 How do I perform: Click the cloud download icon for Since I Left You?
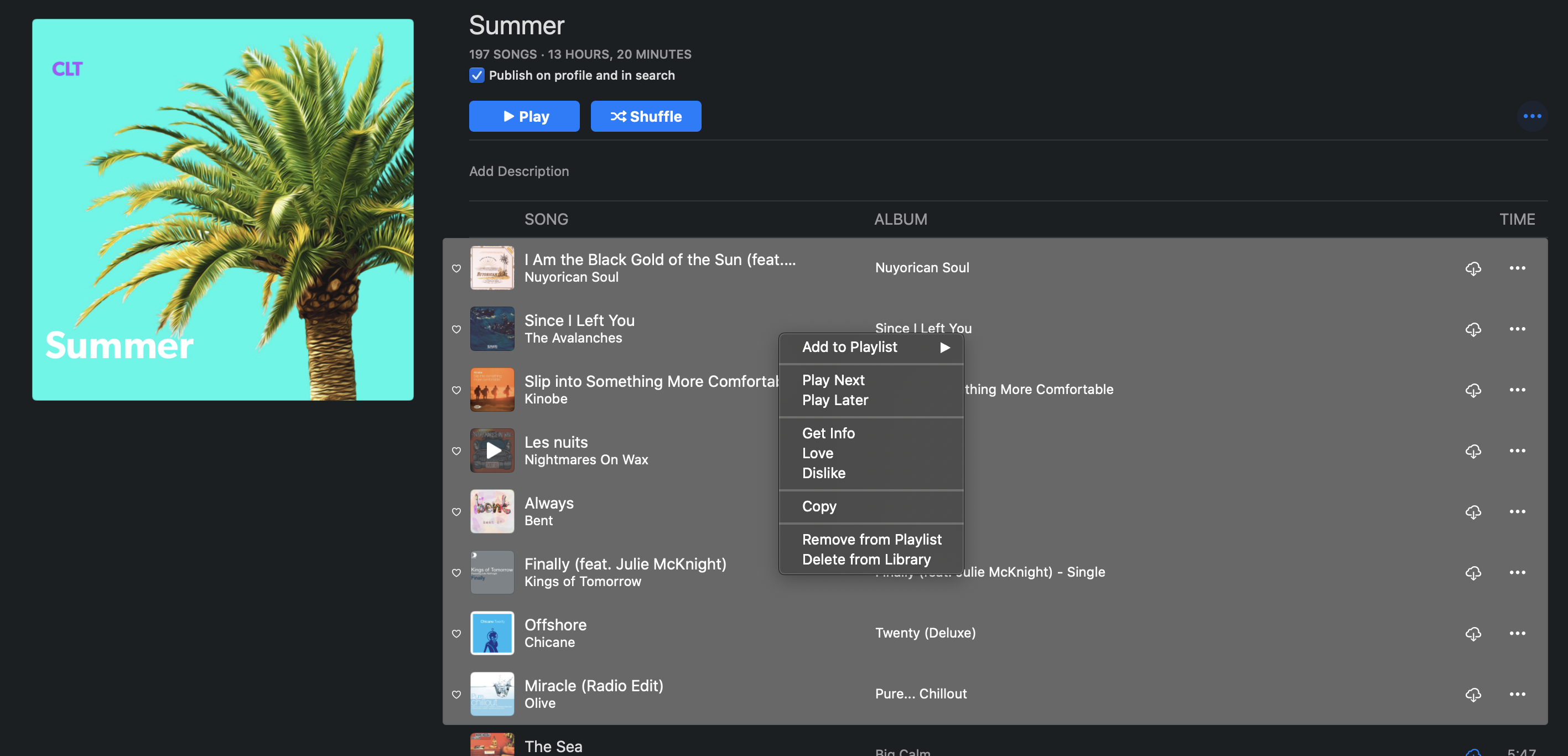point(1472,329)
